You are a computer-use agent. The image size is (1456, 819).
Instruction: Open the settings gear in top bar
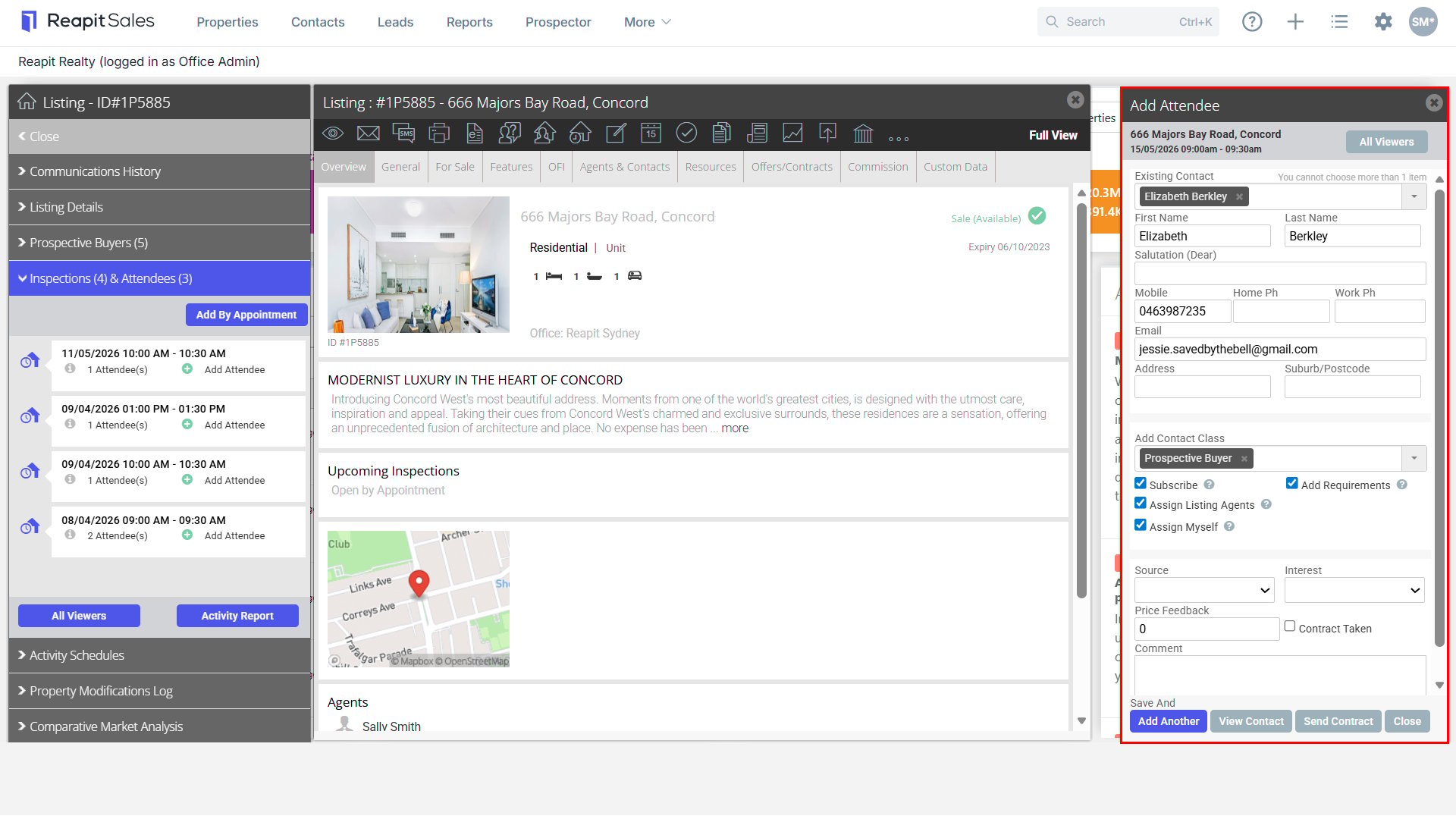coord(1383,22)
